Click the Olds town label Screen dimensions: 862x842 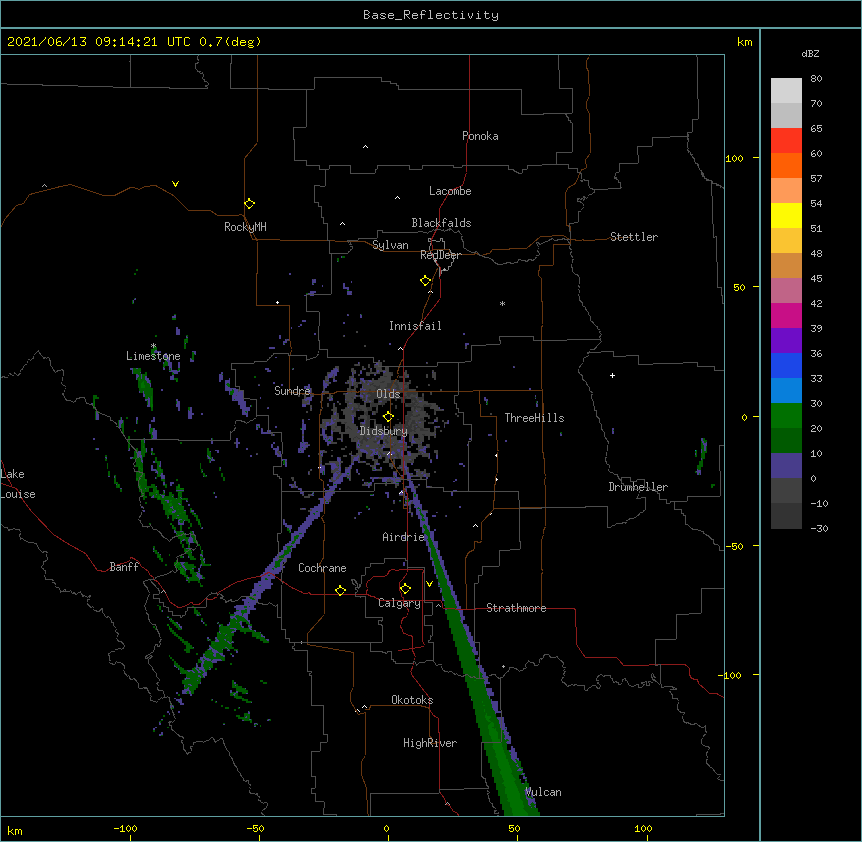coord(388,394)
